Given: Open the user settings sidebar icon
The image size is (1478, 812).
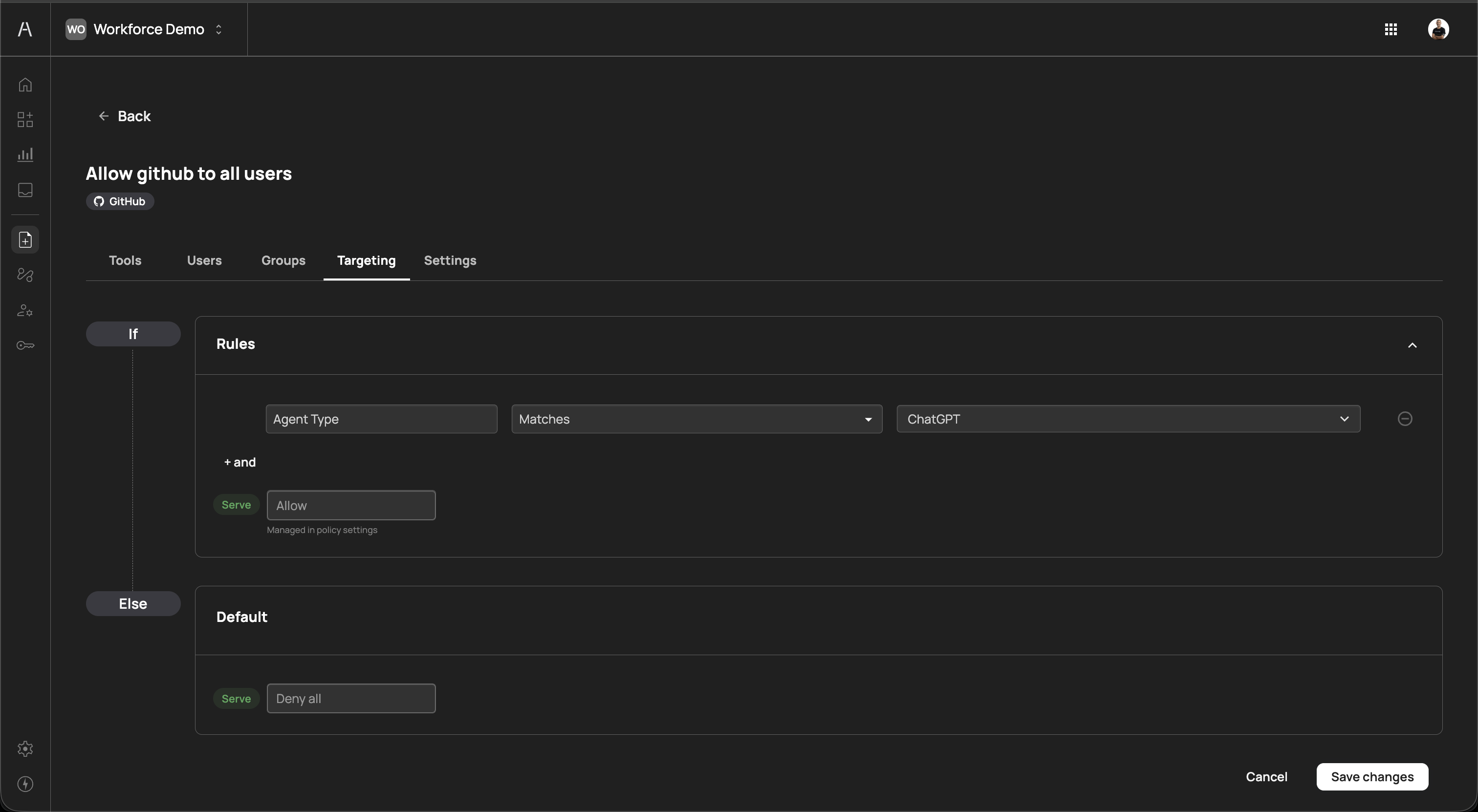Looking at the screenshot, I should point(25,310).
